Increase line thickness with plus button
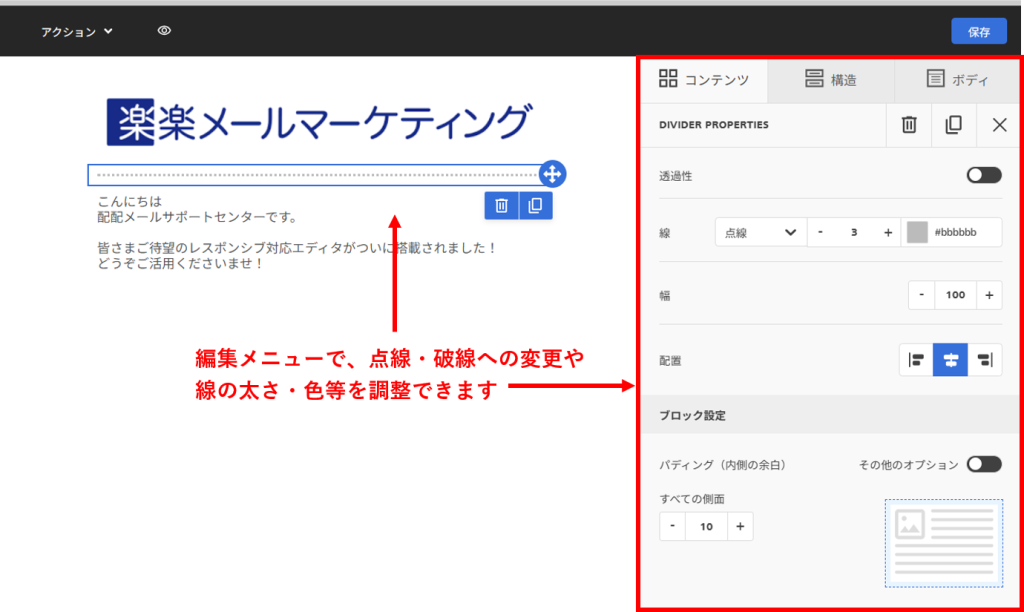This screenshot has width=1024, height=612. click(x=888, y=233)
